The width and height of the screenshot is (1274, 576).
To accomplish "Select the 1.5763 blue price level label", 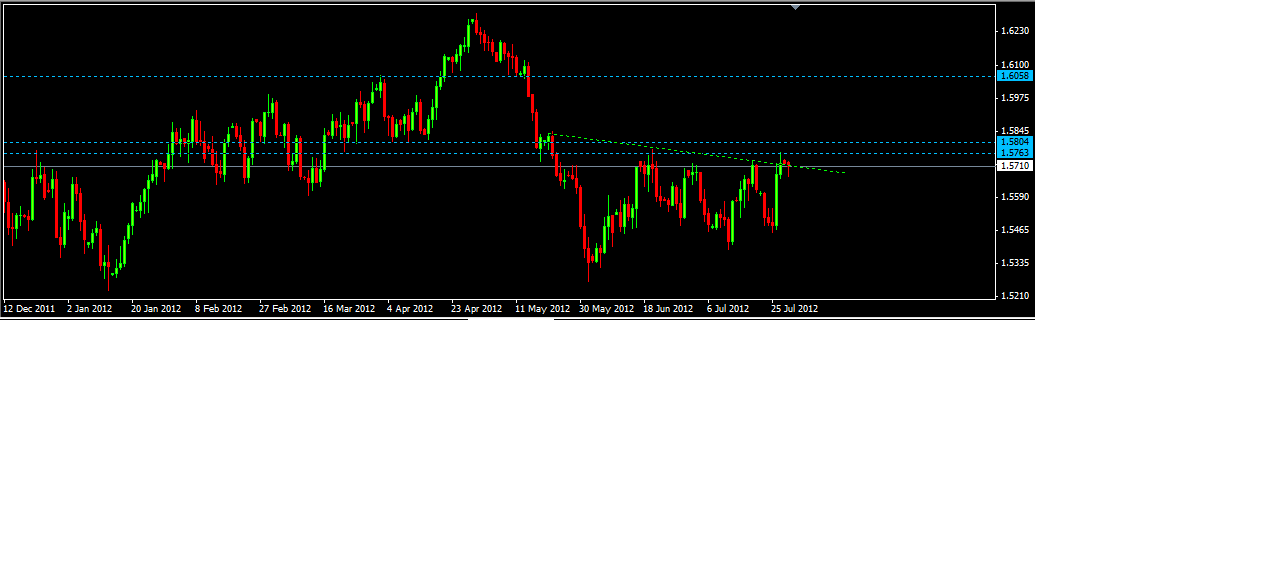I will coord(1015,153).
